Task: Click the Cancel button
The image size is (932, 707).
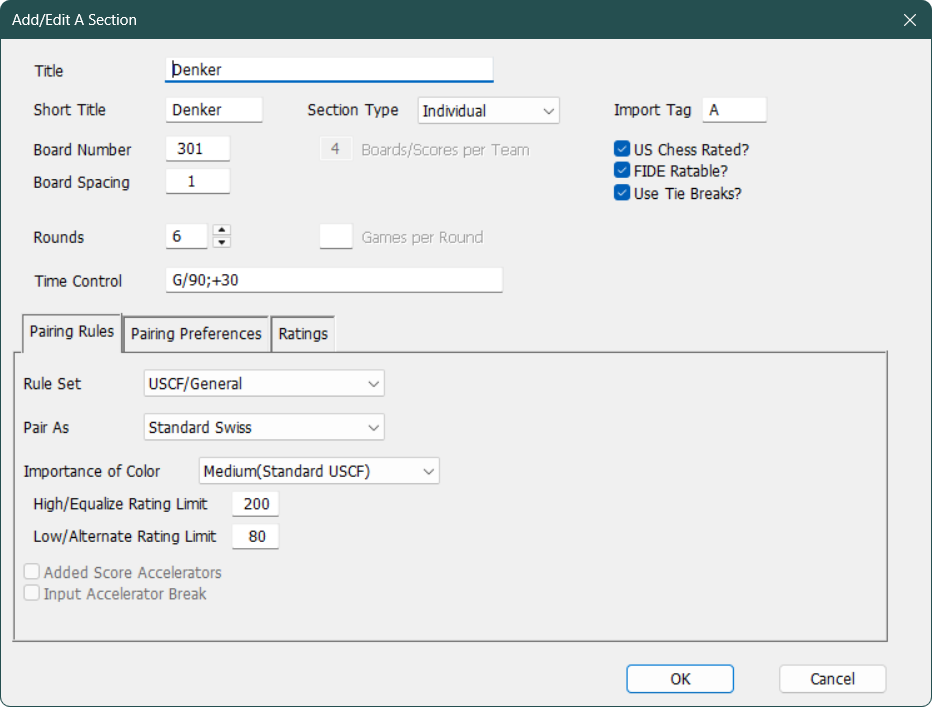Action: (x=832, y=679)
